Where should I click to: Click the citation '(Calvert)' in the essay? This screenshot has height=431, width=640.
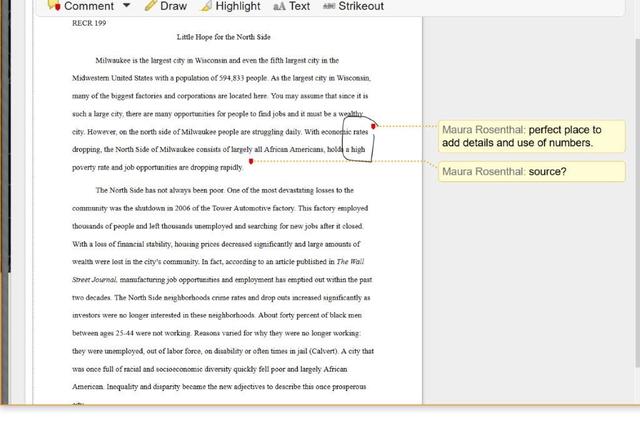coord(324,351)
